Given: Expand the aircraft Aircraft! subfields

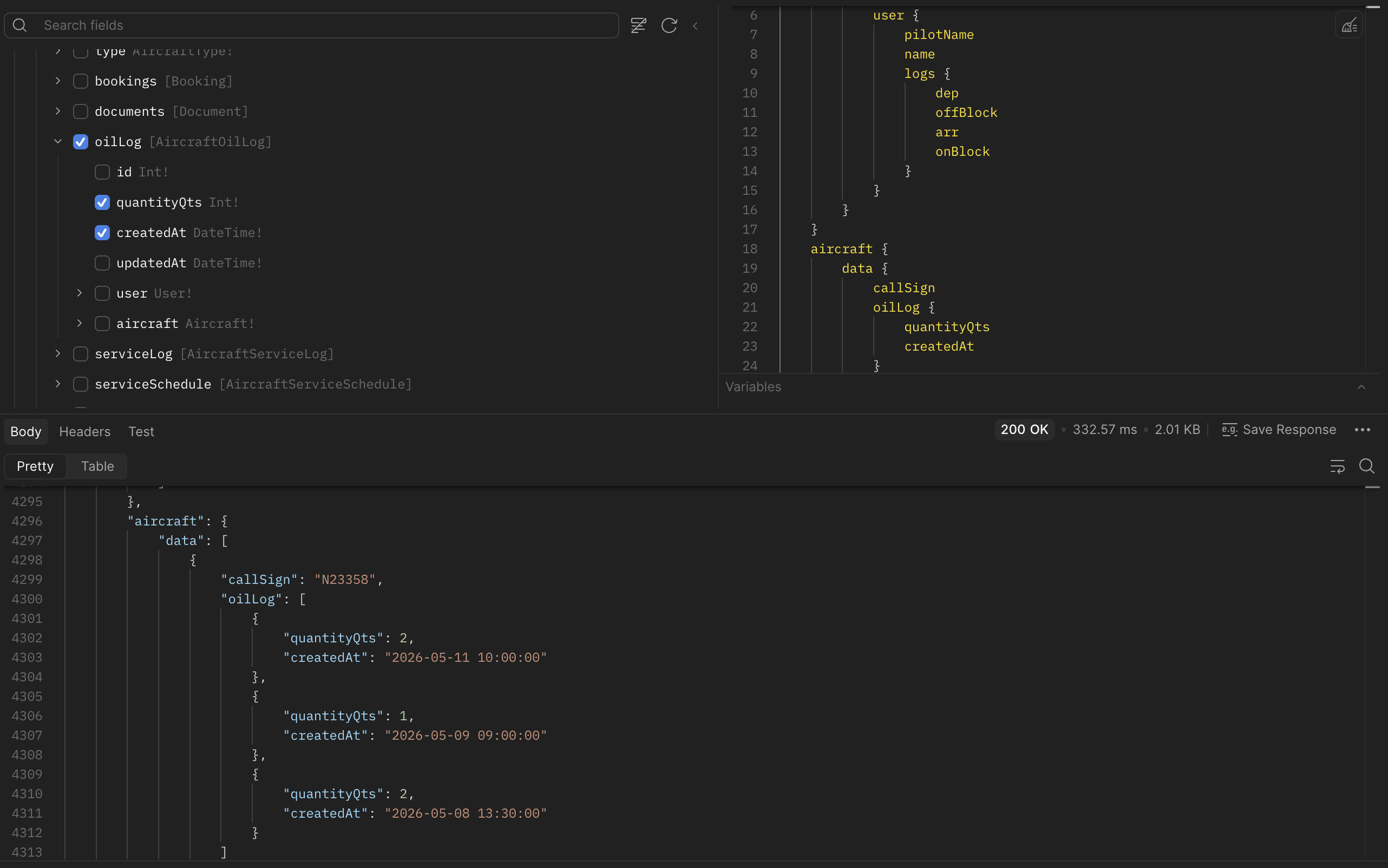Looking at the screenshot, I should pyautogui.click(x=79, y=323).
